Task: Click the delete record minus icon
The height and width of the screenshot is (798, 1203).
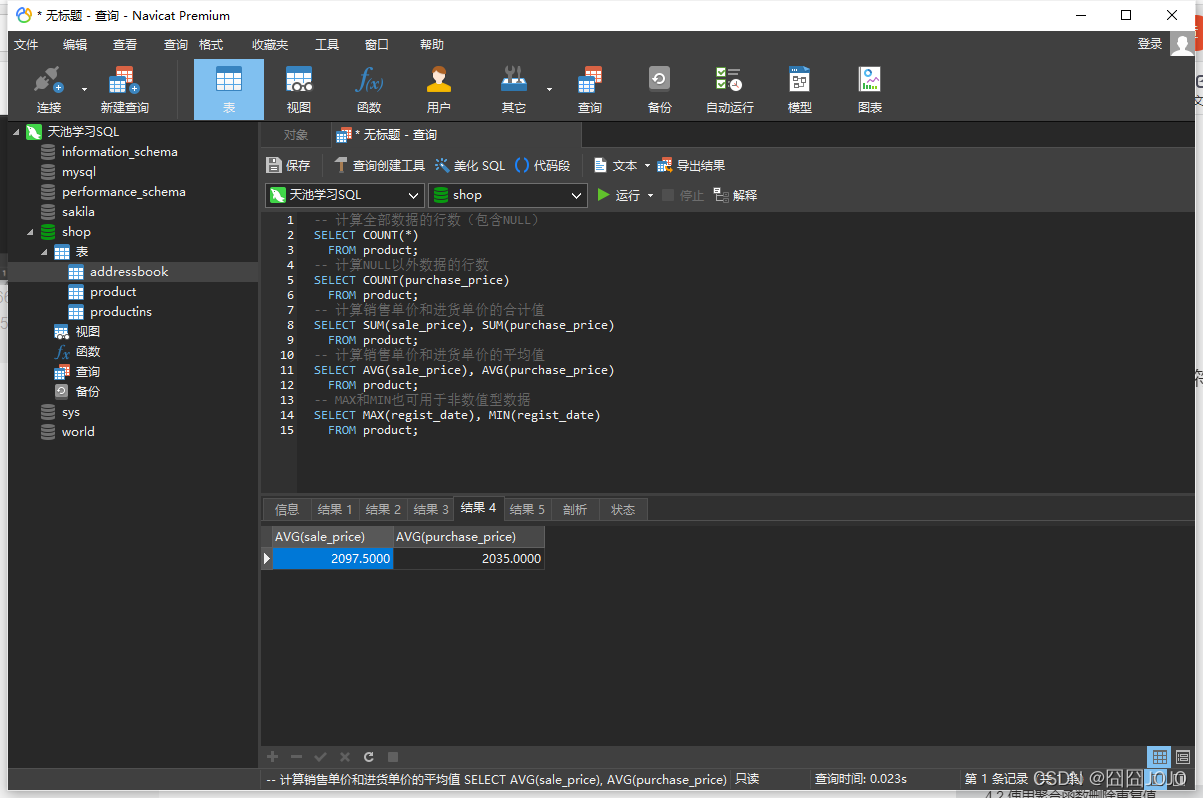Action: click(296, 757)
